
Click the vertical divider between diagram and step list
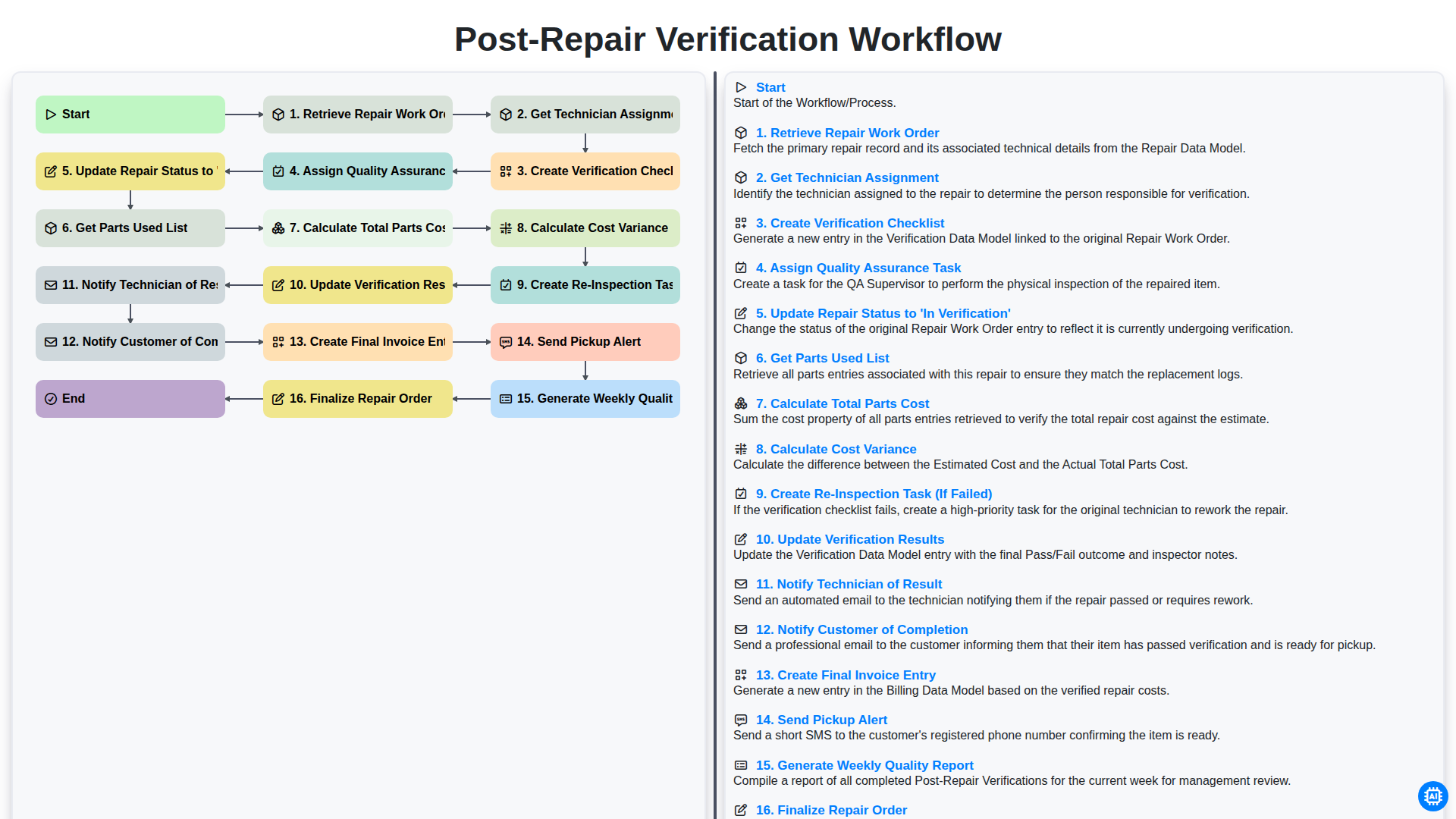(715, 446)
